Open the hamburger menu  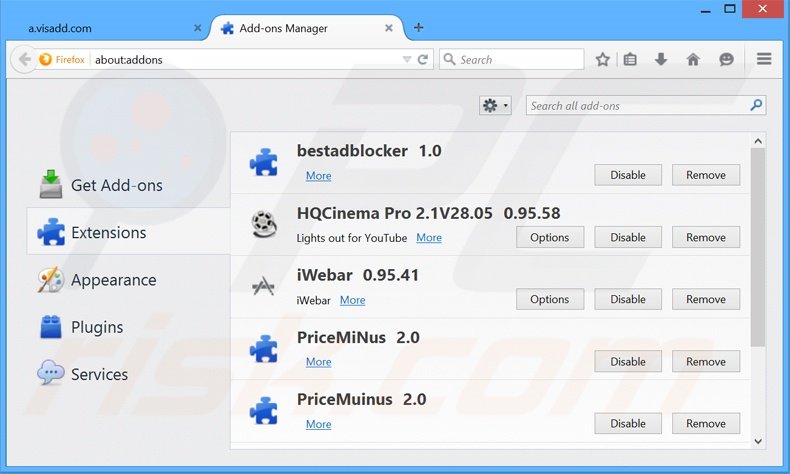point(764,59)
